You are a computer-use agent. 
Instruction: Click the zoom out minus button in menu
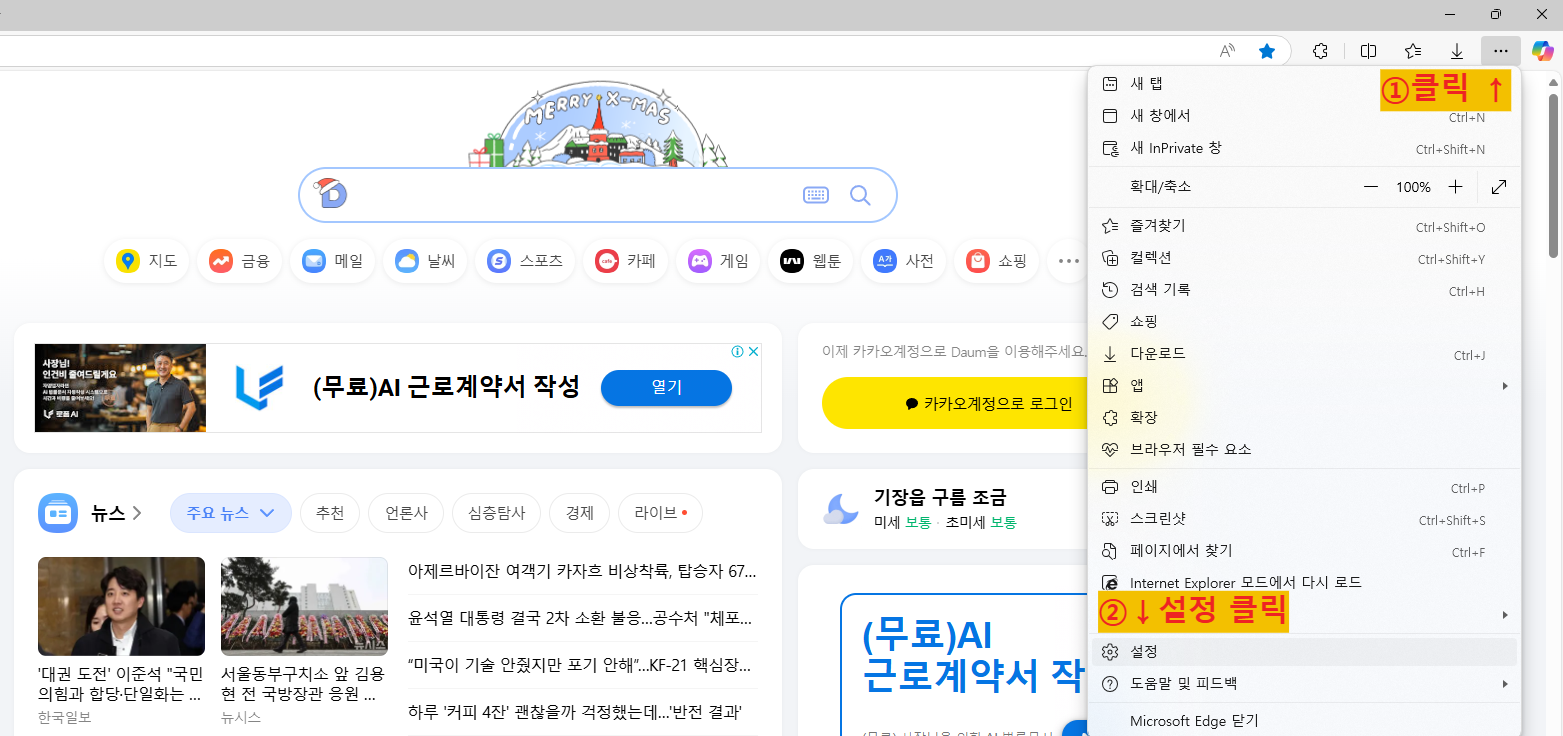[1371, 187]
